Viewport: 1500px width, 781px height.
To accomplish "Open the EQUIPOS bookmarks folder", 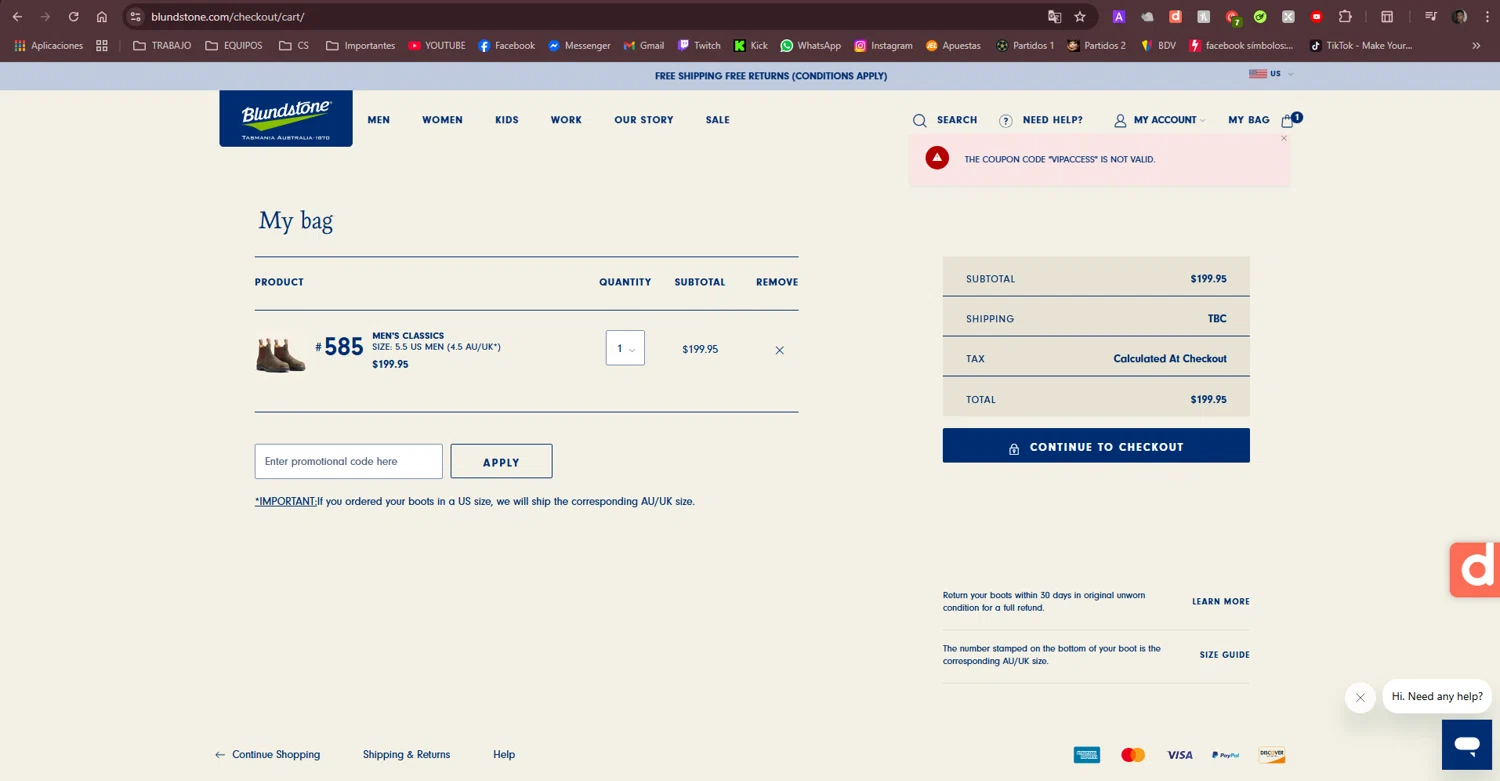I will [233, 45].
